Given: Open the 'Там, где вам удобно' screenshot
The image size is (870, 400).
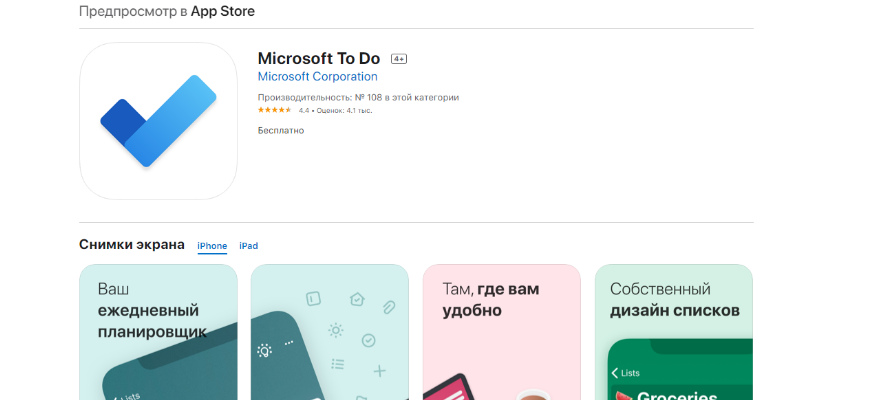Looking at the screenshot, I should pos(501,332).
